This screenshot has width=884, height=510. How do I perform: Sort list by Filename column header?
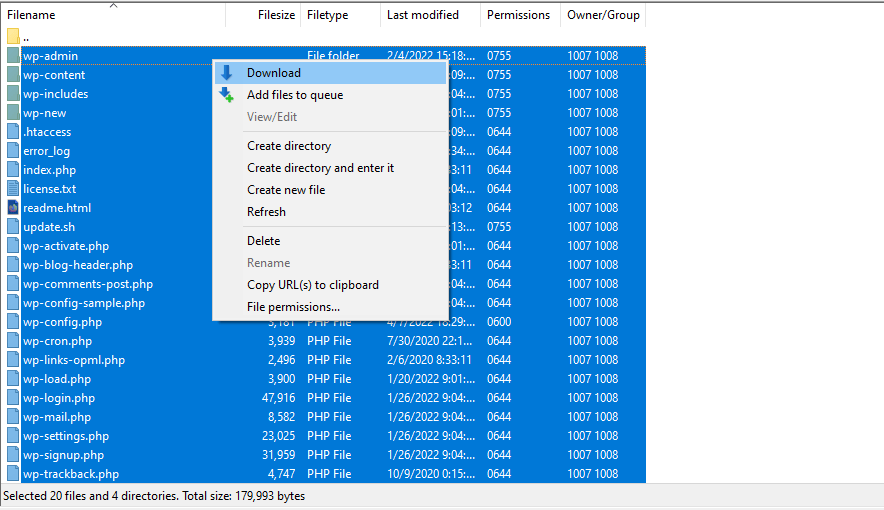[x=113, y=15]
